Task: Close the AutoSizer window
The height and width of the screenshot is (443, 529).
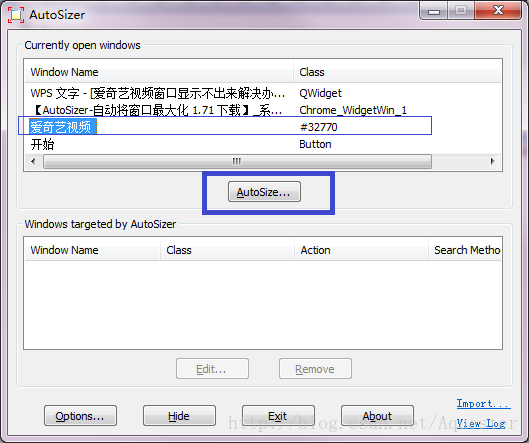Action: pyautogui.click(x=498, y=10)
